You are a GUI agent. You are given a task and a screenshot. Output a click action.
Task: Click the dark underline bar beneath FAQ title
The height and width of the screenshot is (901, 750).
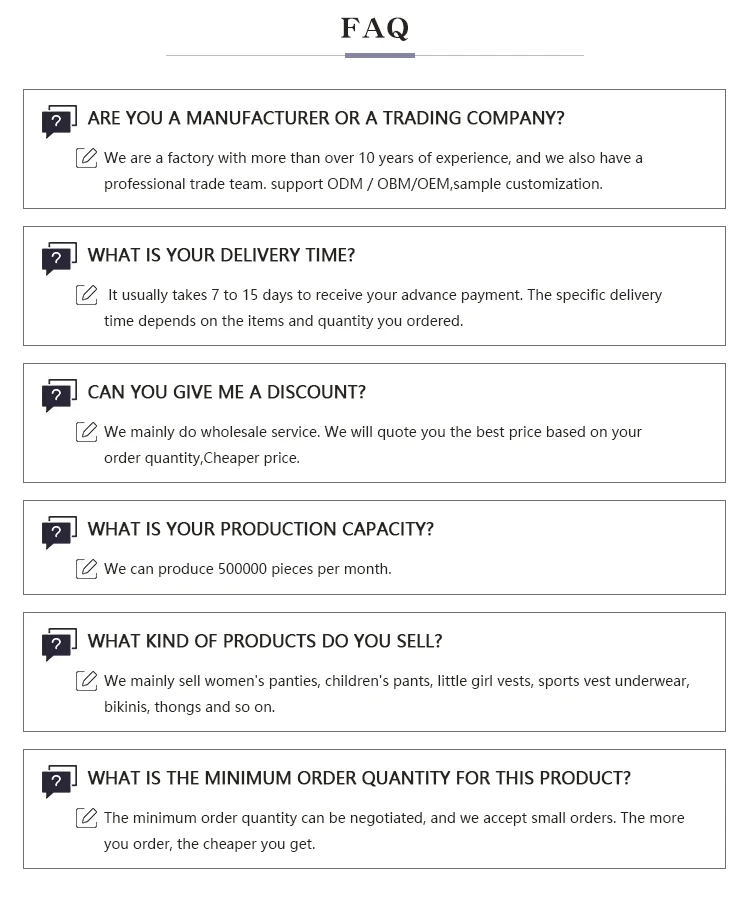click(x=379, y=55)
